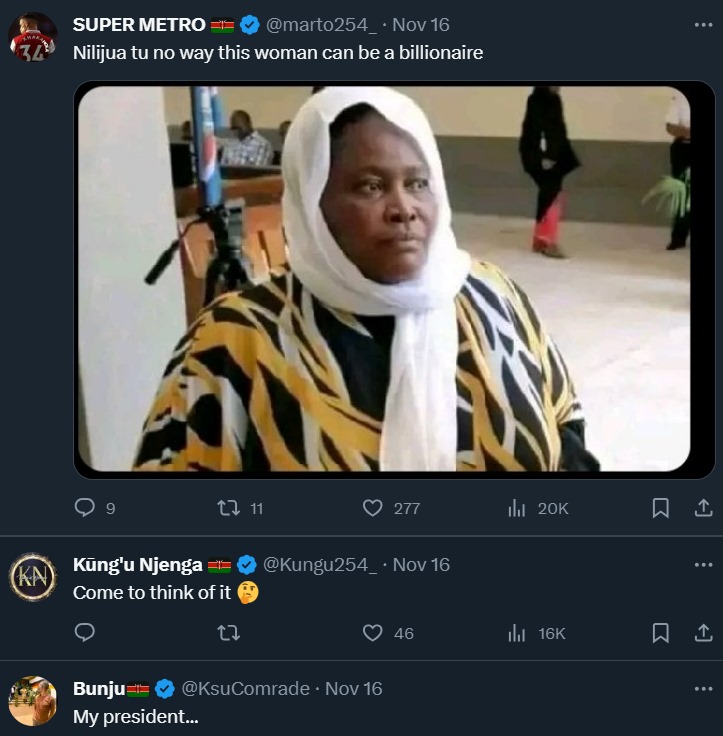
Task: Share Kũng'u Njenga's comment
Action: tap(703, 633)
